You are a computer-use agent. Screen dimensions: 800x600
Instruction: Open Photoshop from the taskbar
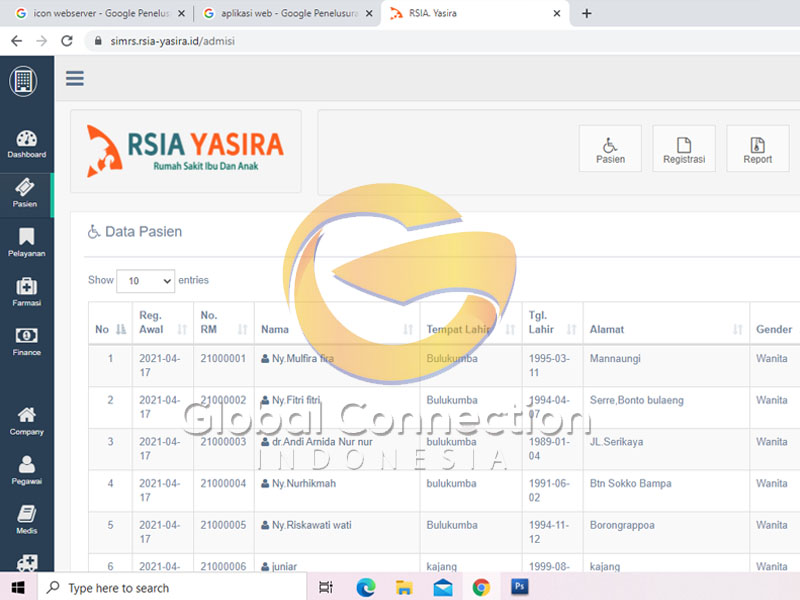(519, 587)
